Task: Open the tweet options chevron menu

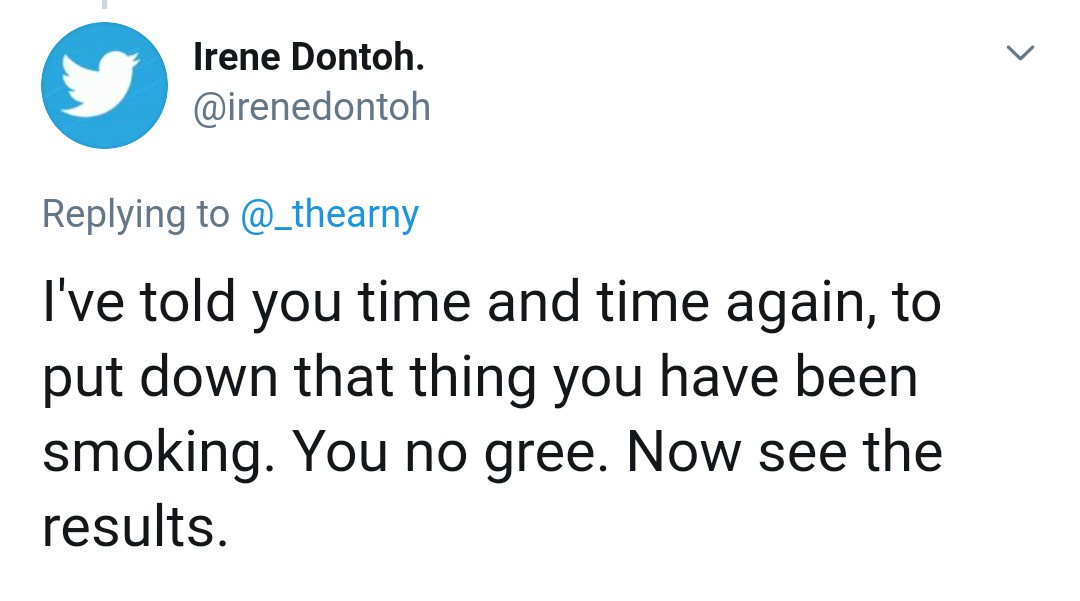Action: [1020, 54]
